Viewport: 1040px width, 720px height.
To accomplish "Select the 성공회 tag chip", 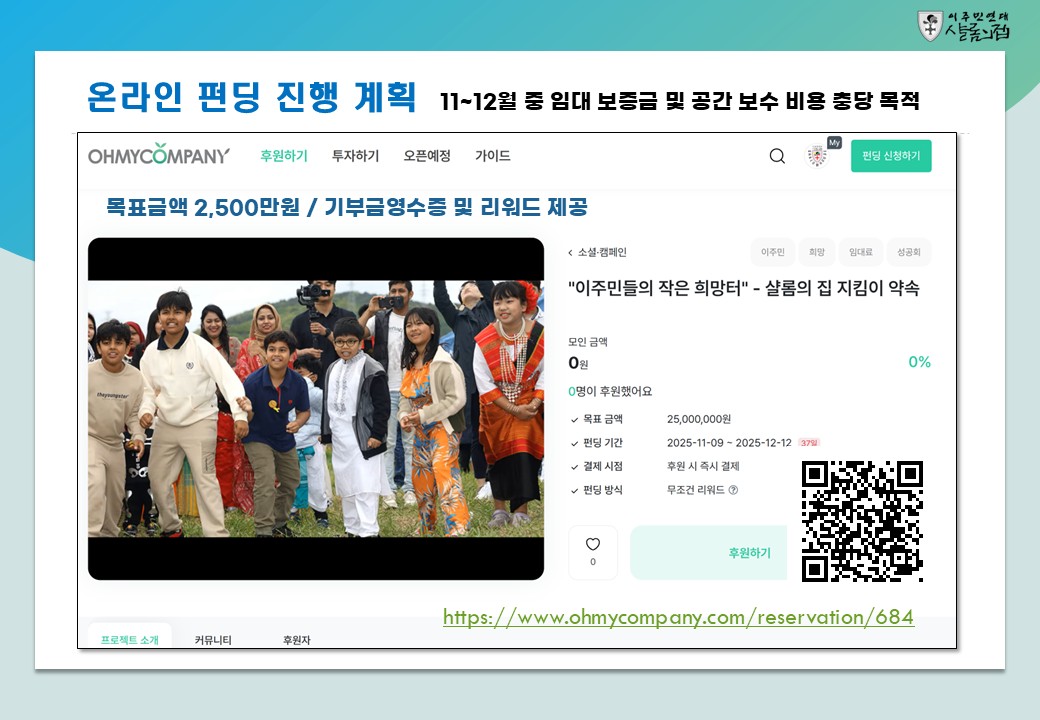I will (909, 253).
